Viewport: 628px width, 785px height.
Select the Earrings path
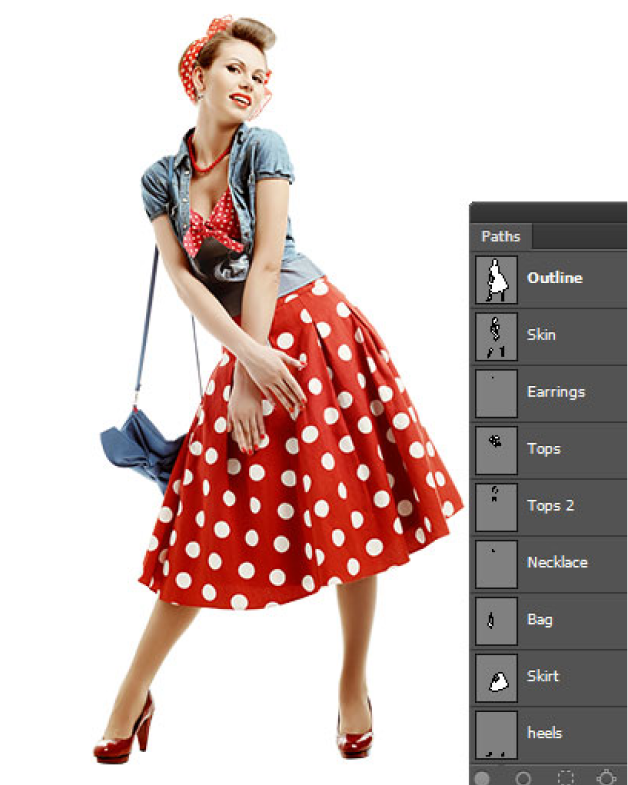549,394
